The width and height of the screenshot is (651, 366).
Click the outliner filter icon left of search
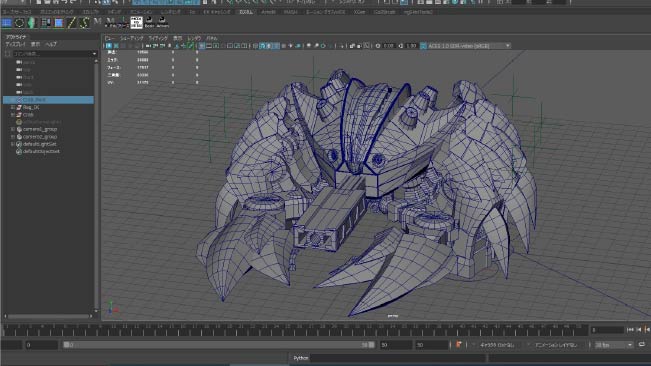[7, 54]
